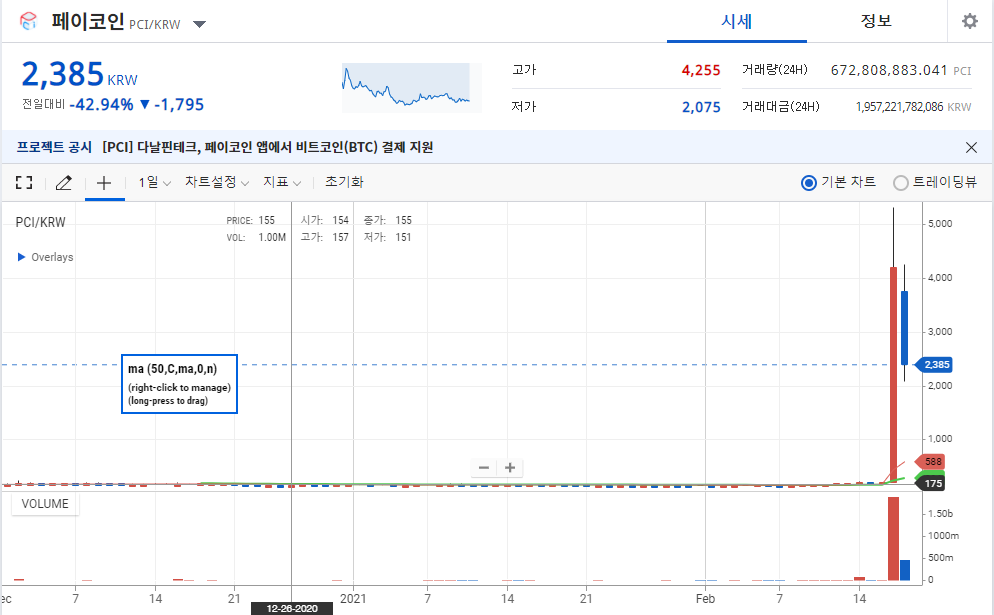Open the settings gear icon

point(969,22)
